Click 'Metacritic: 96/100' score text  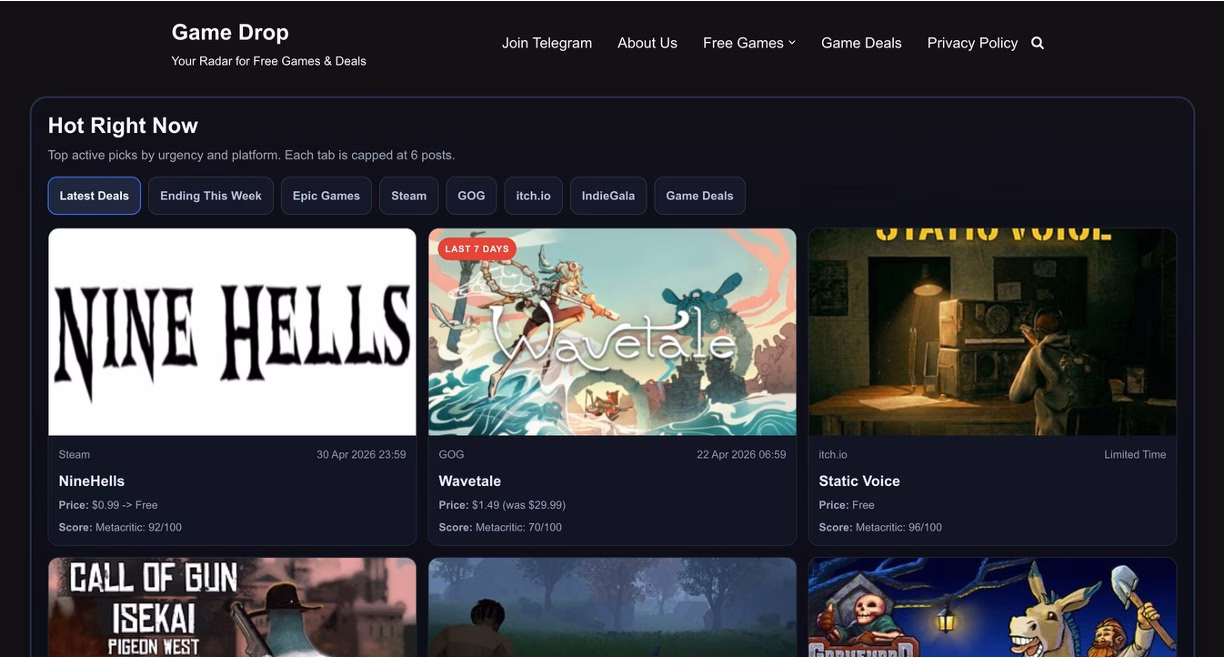click(x=899, y=527)
